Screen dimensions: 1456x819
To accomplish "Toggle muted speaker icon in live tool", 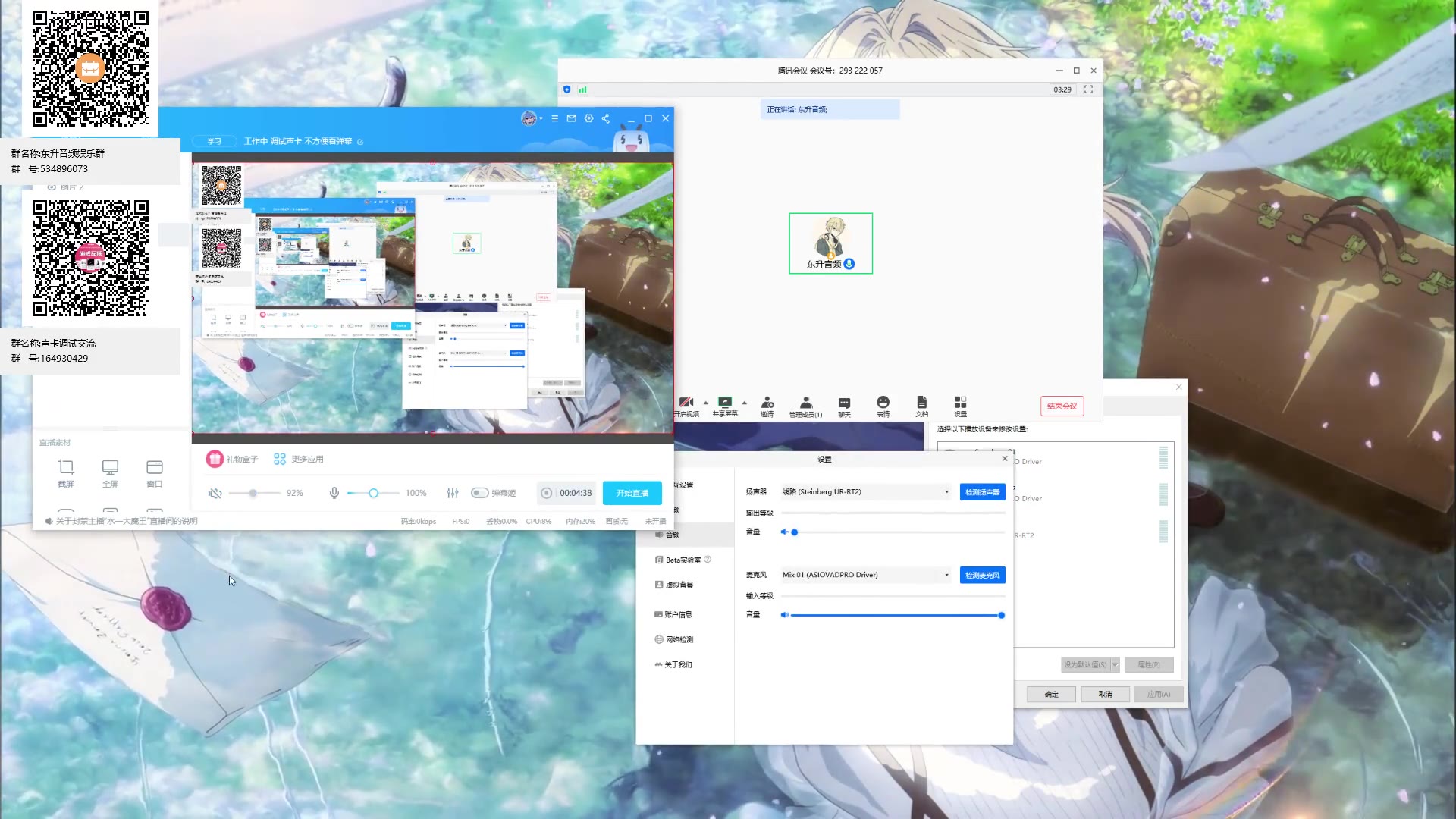I will (215, 493).
